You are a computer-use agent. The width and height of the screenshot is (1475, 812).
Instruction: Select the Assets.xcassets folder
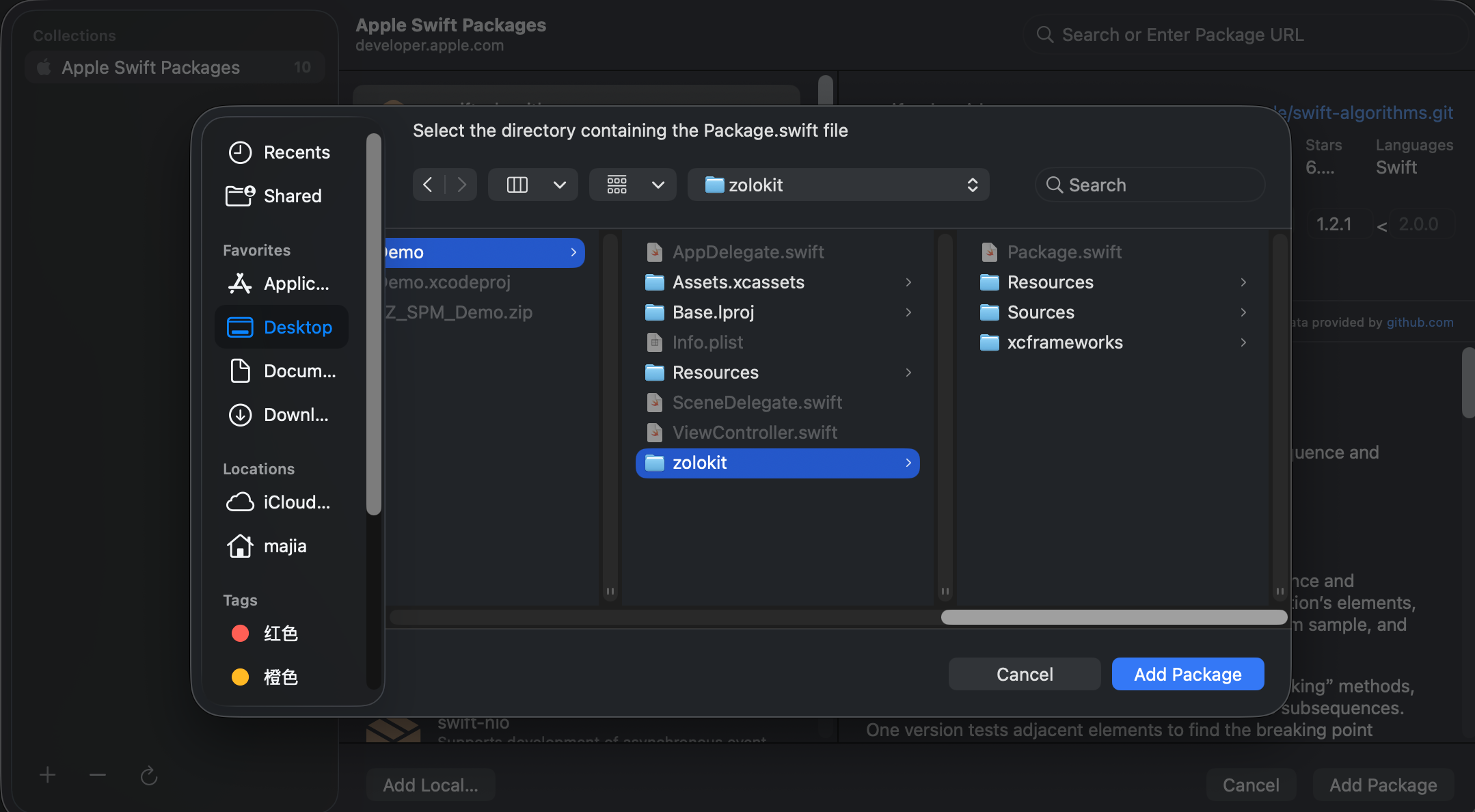738,282
